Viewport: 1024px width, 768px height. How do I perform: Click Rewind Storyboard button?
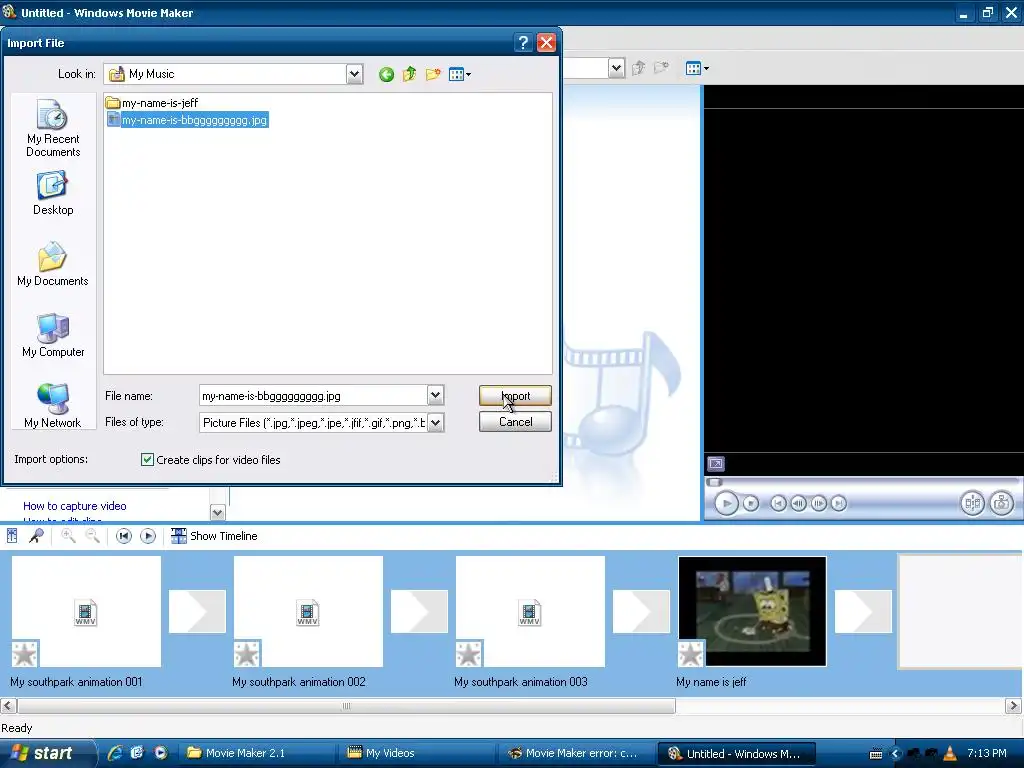point(123,536)
